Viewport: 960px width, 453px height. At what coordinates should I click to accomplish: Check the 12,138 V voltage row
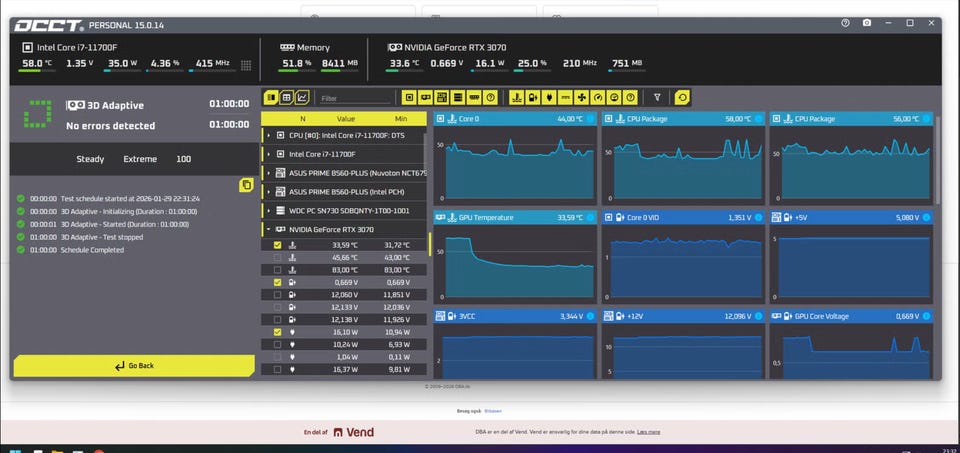(x=277, y=320)
